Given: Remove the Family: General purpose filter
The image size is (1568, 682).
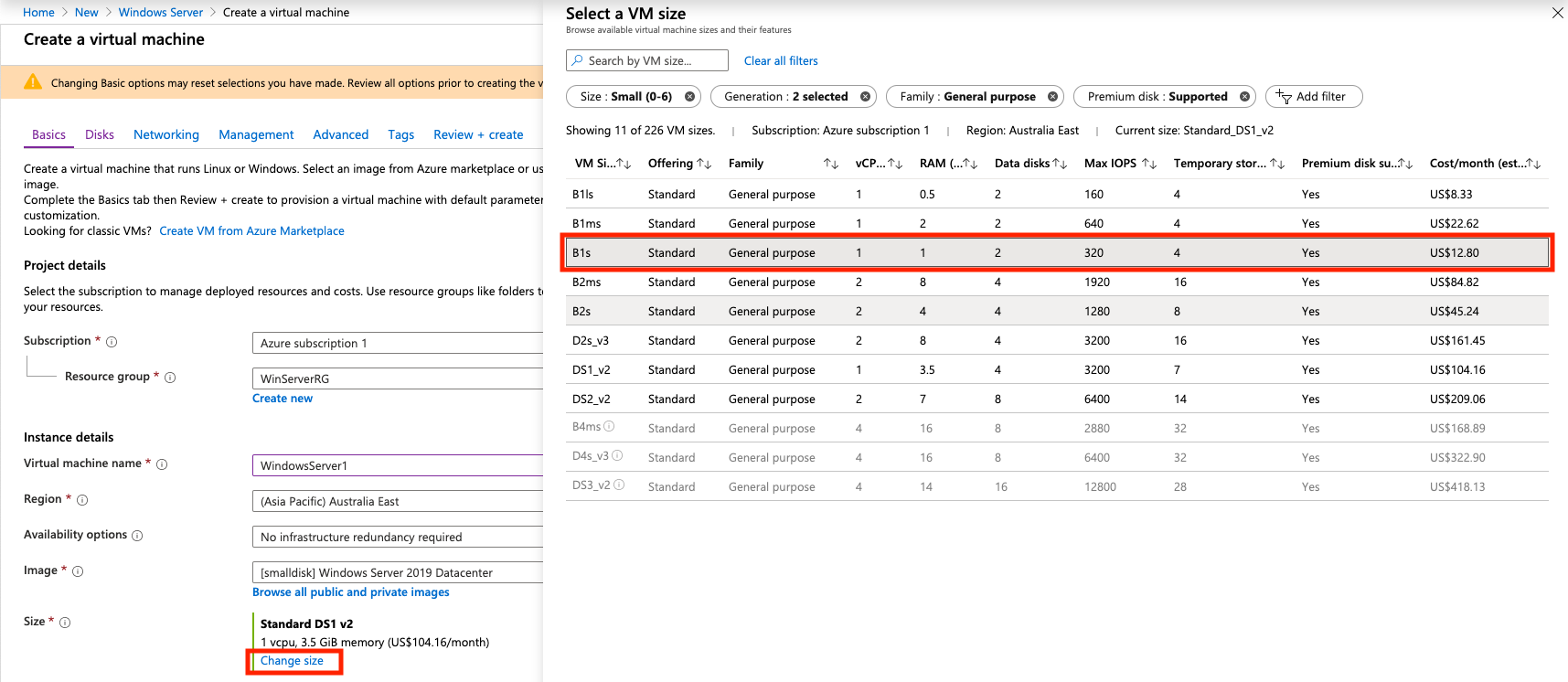Looking at the screenshot, I should click(x=1052, y=97).
